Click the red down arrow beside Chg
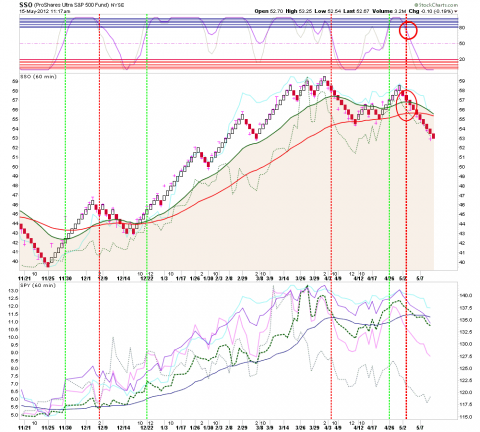The width and height of the screenshot is (480, 432). coord(456,11)
